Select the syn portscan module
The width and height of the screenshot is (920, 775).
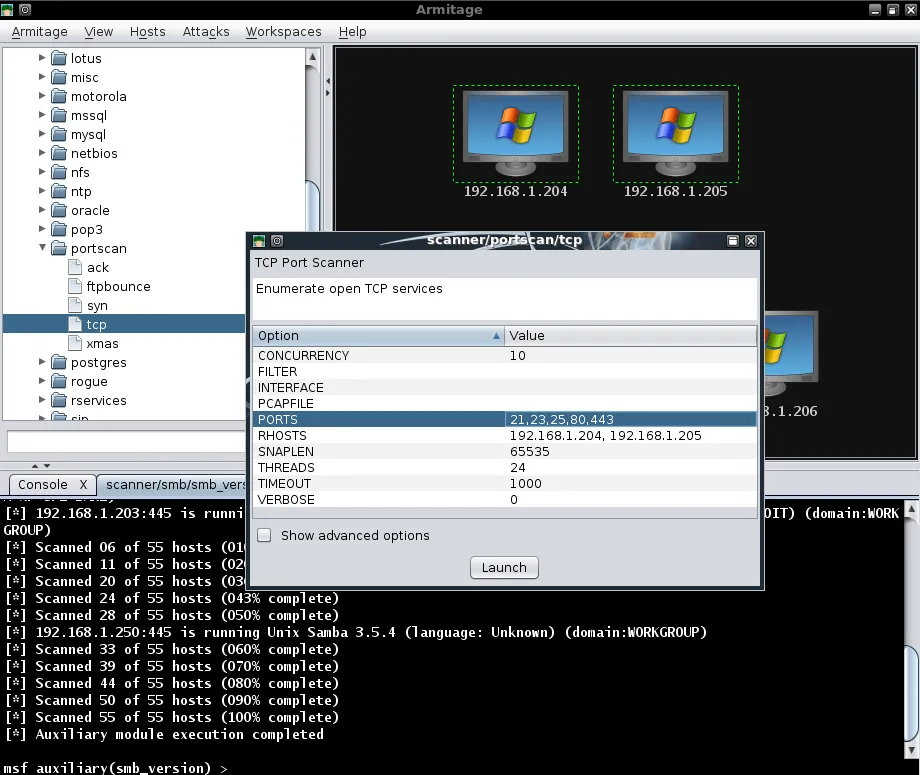coord(97,305)
